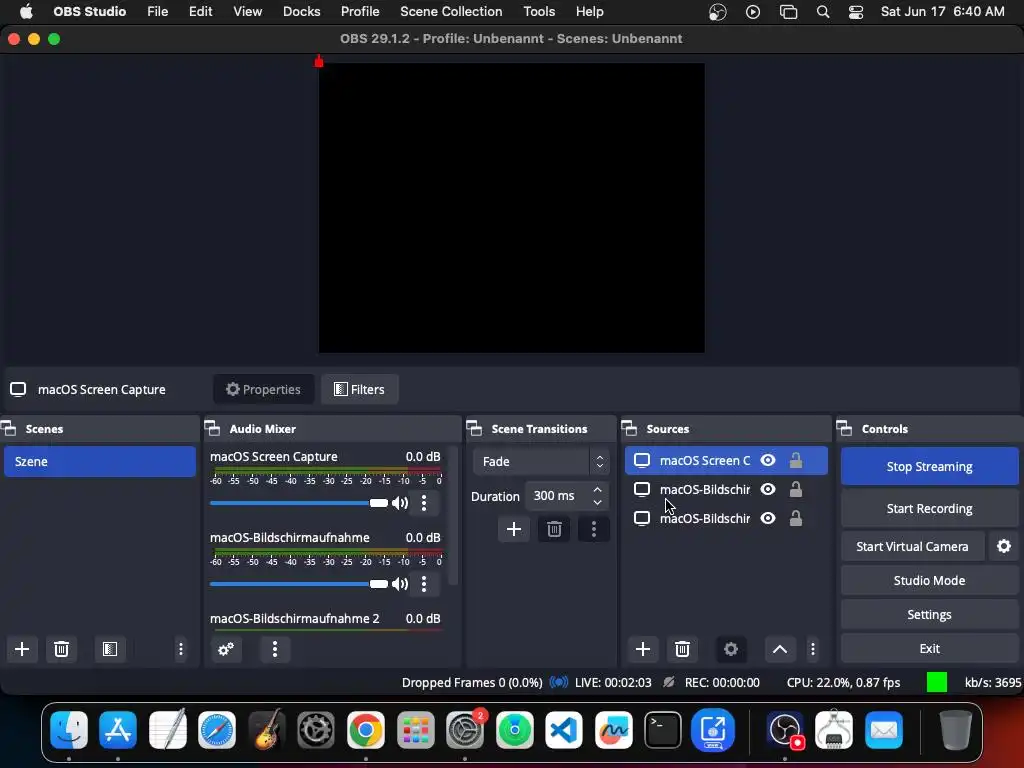Undock the Scenes panel icon
1024x768 pixels.
click(x=9, y=428)
